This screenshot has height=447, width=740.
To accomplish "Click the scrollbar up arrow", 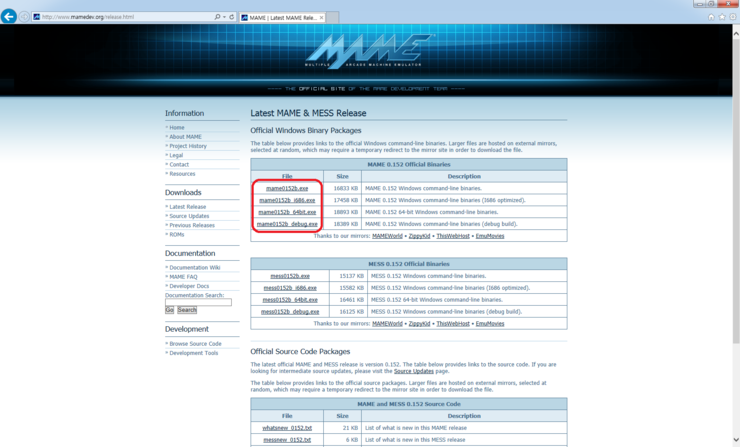I will coord(736,34).
